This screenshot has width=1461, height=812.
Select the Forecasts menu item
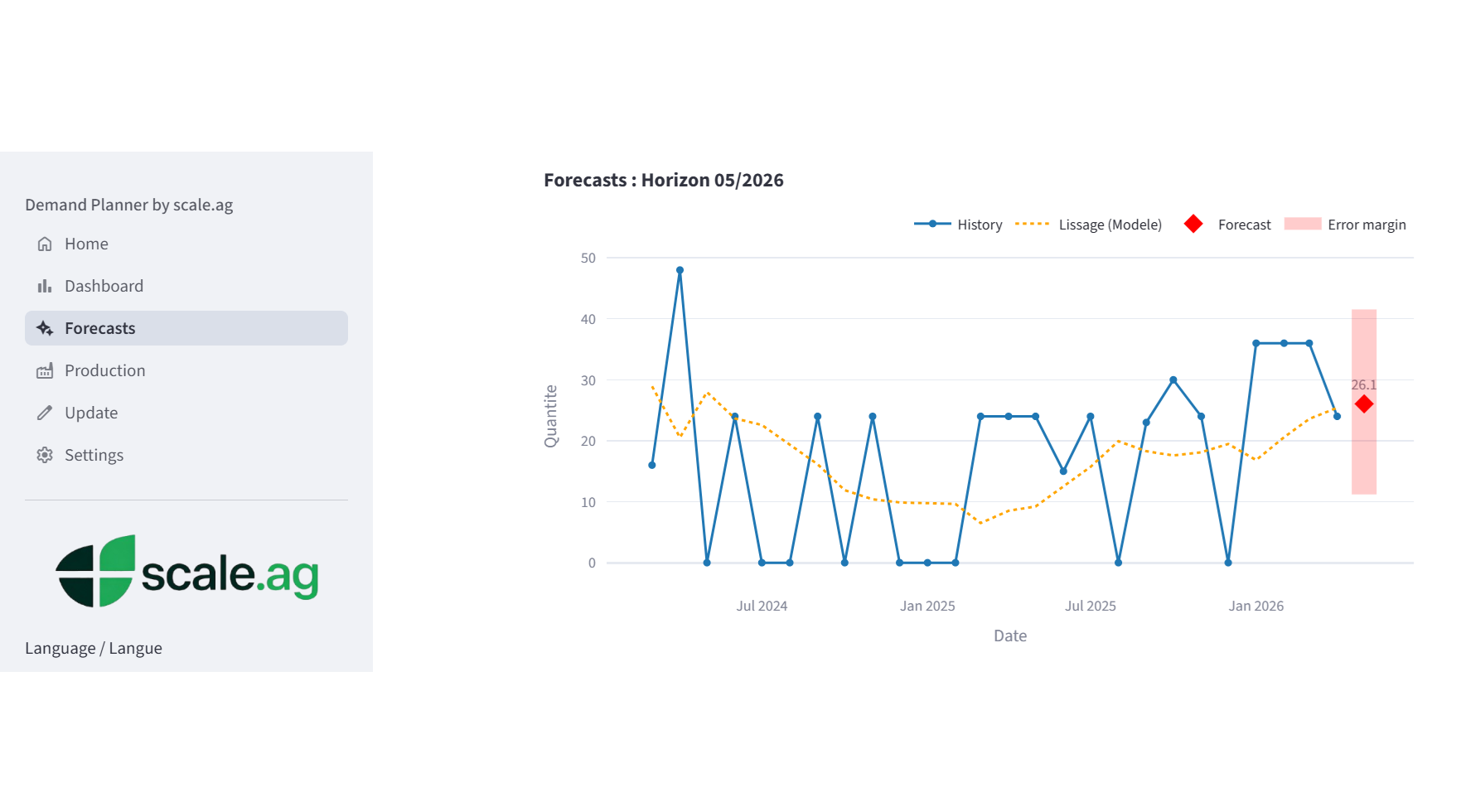click(186, 328)
